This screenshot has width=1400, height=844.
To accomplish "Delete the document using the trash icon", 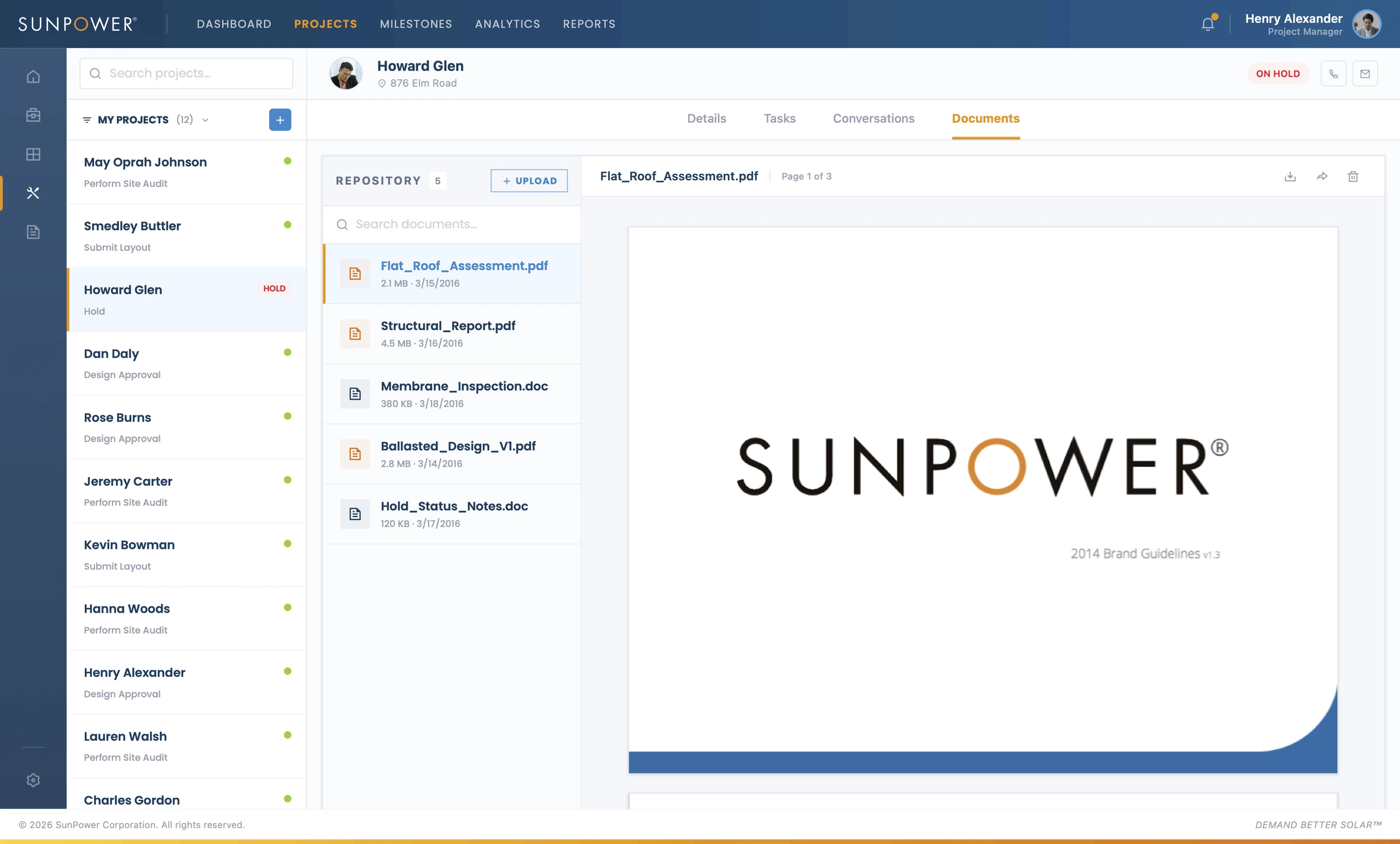I will click(x=1353, y=176).
